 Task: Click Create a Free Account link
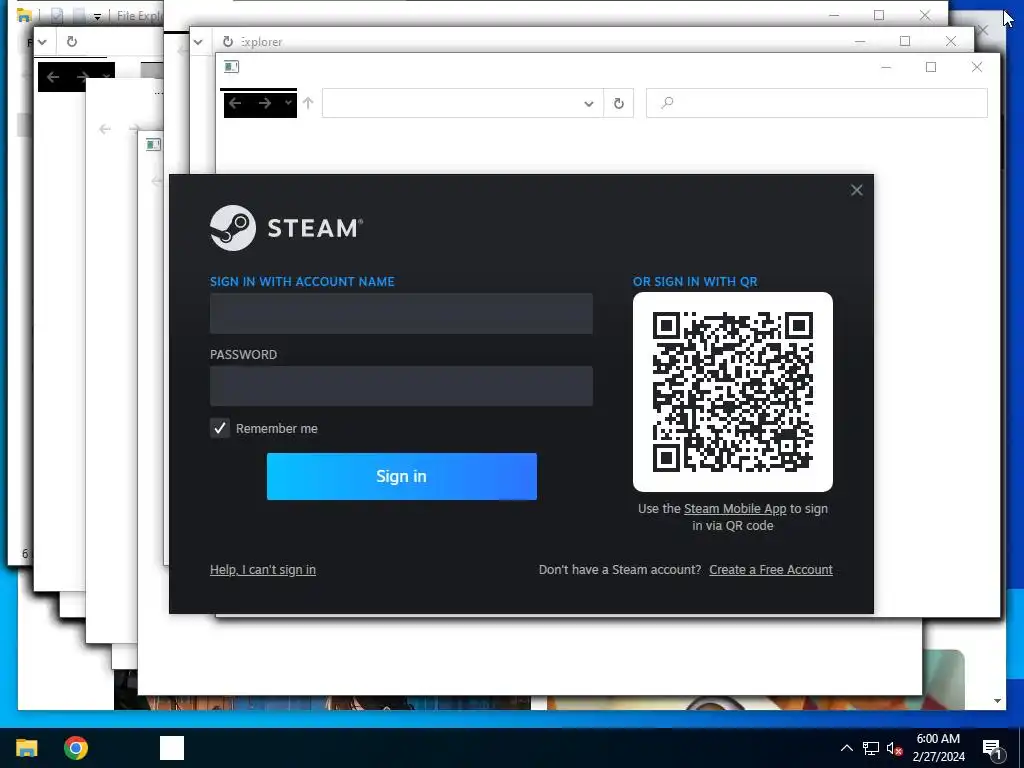[x=771, y=569]
